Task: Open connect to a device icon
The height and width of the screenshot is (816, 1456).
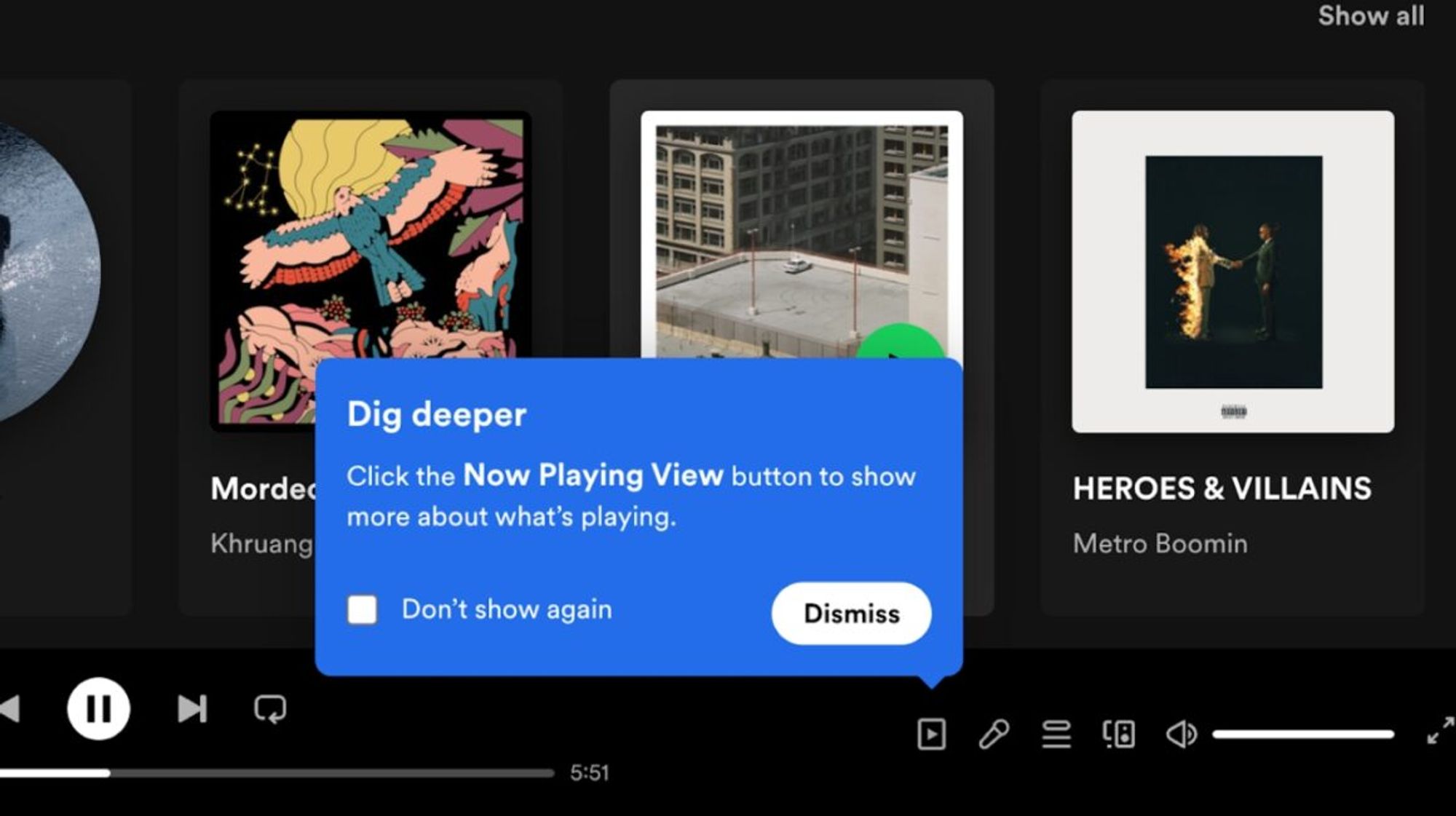Action: tap(1118, 734)
